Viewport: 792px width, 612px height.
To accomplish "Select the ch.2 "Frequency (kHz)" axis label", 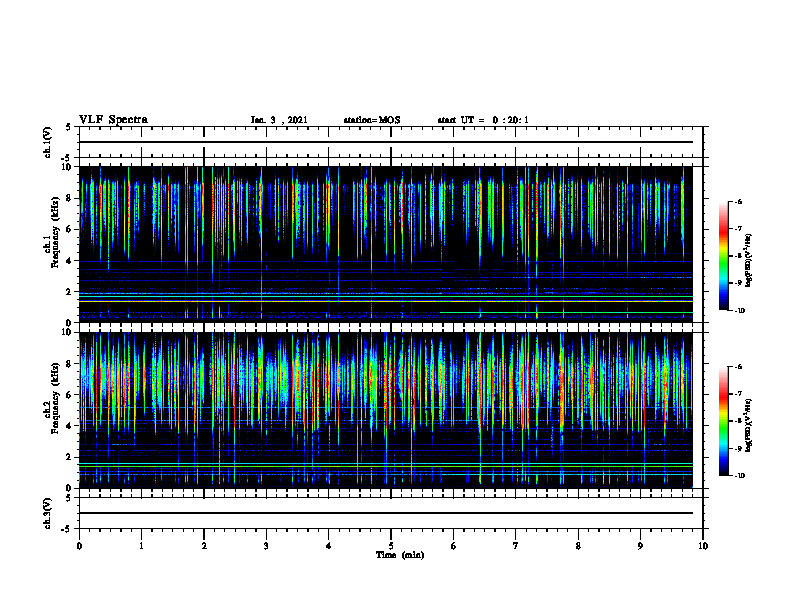I will [55, 398].
